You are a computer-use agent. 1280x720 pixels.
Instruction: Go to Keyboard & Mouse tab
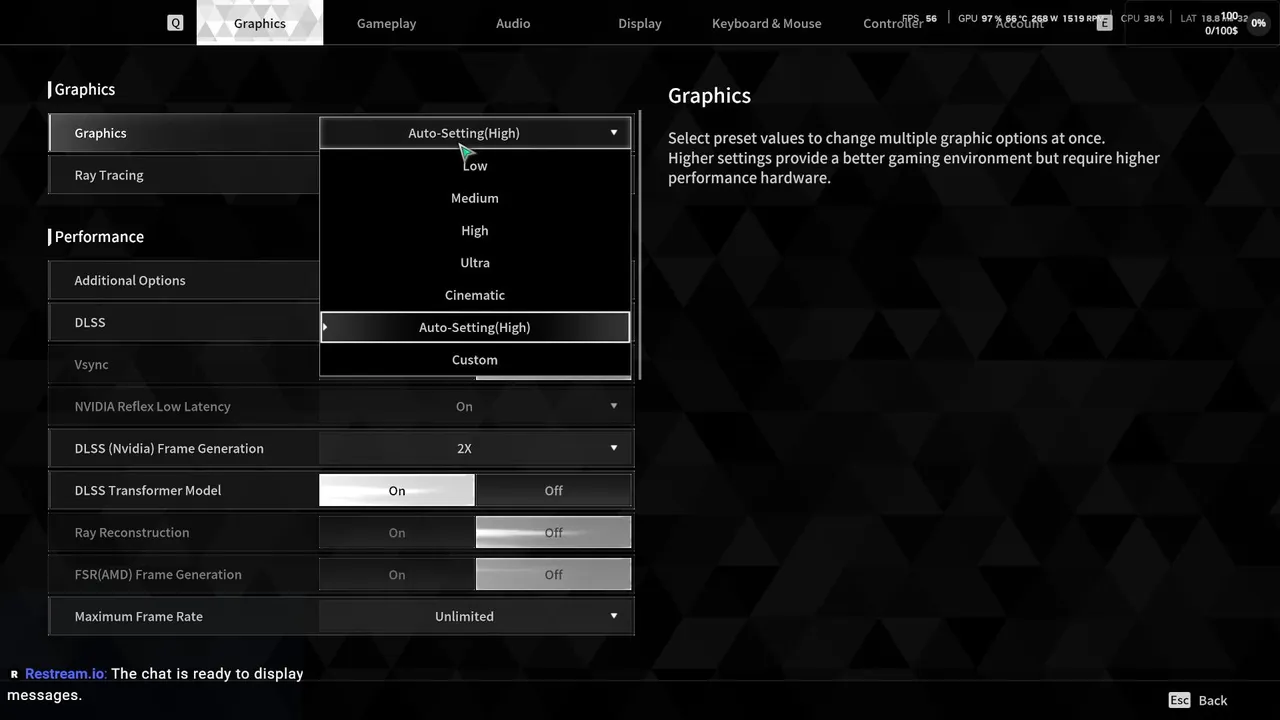point(767,23)
